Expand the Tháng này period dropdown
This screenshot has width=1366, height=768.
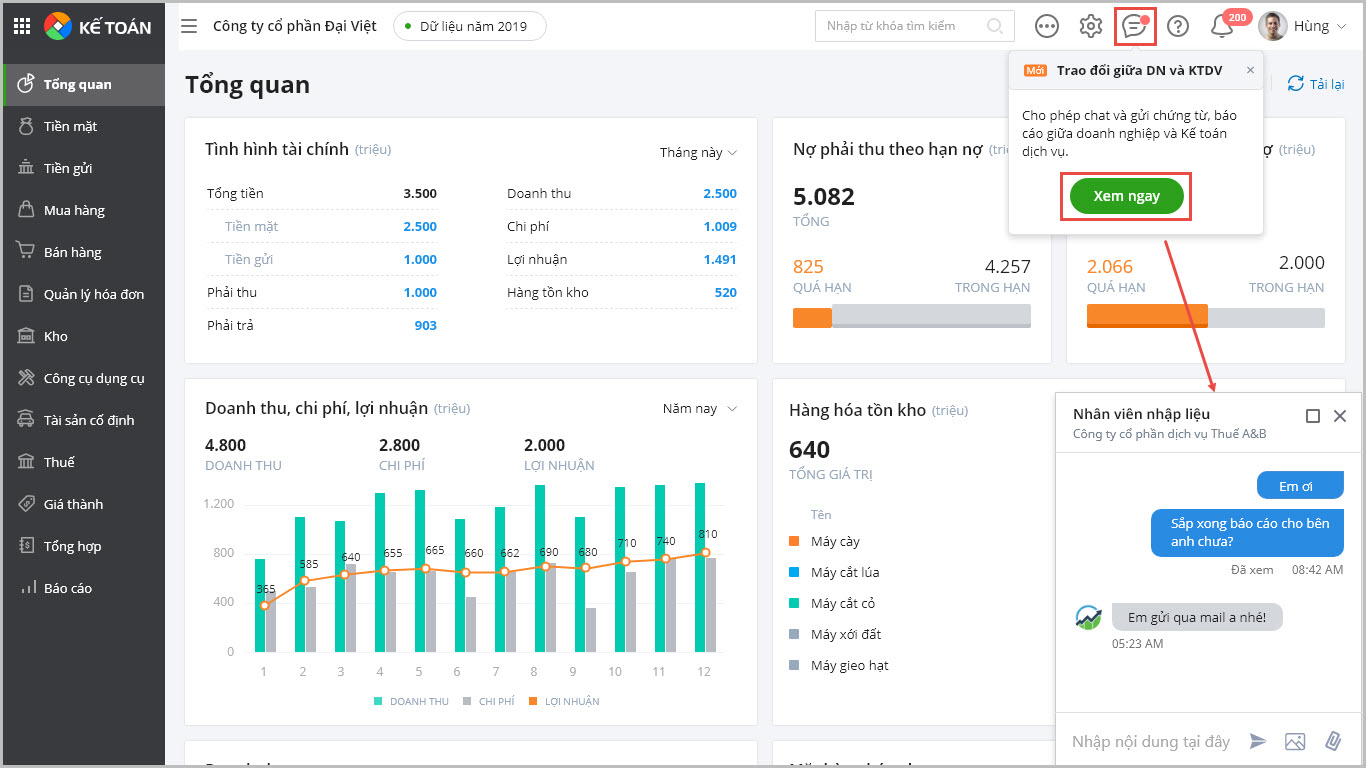tap(698, 153)
